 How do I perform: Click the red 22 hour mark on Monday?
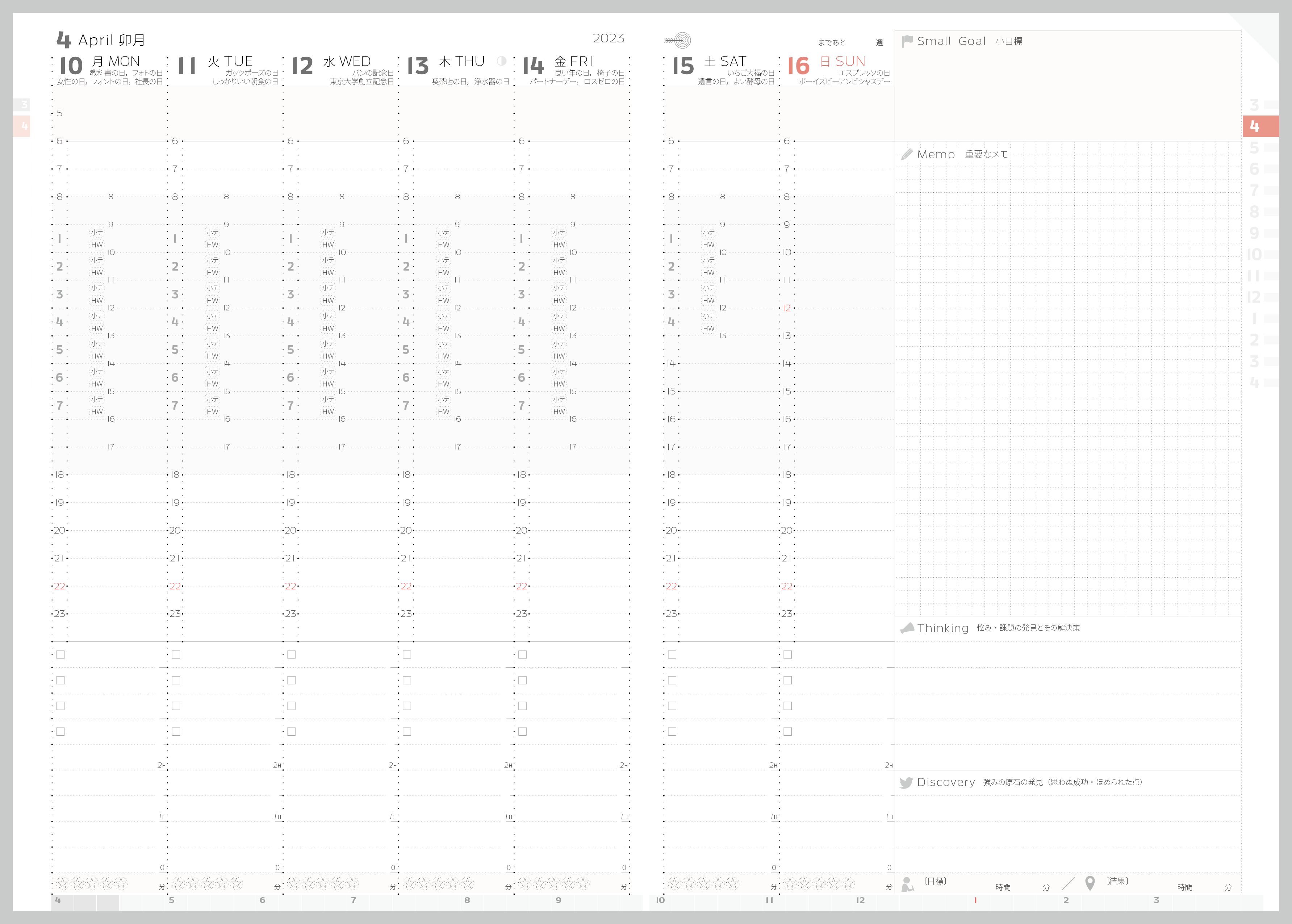click(59, 586)
